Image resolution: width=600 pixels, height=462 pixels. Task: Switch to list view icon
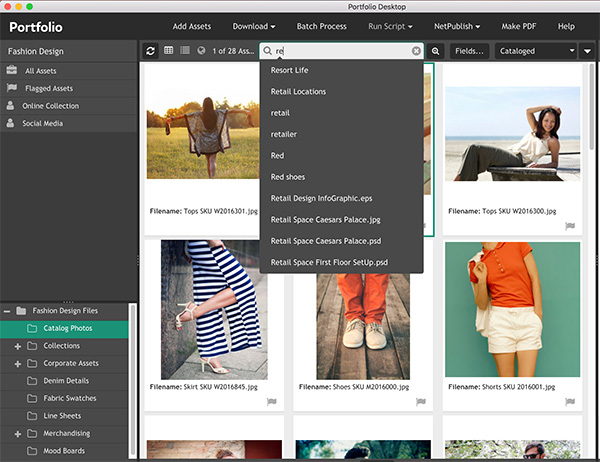pyautogui.click(x=185, y=50)
